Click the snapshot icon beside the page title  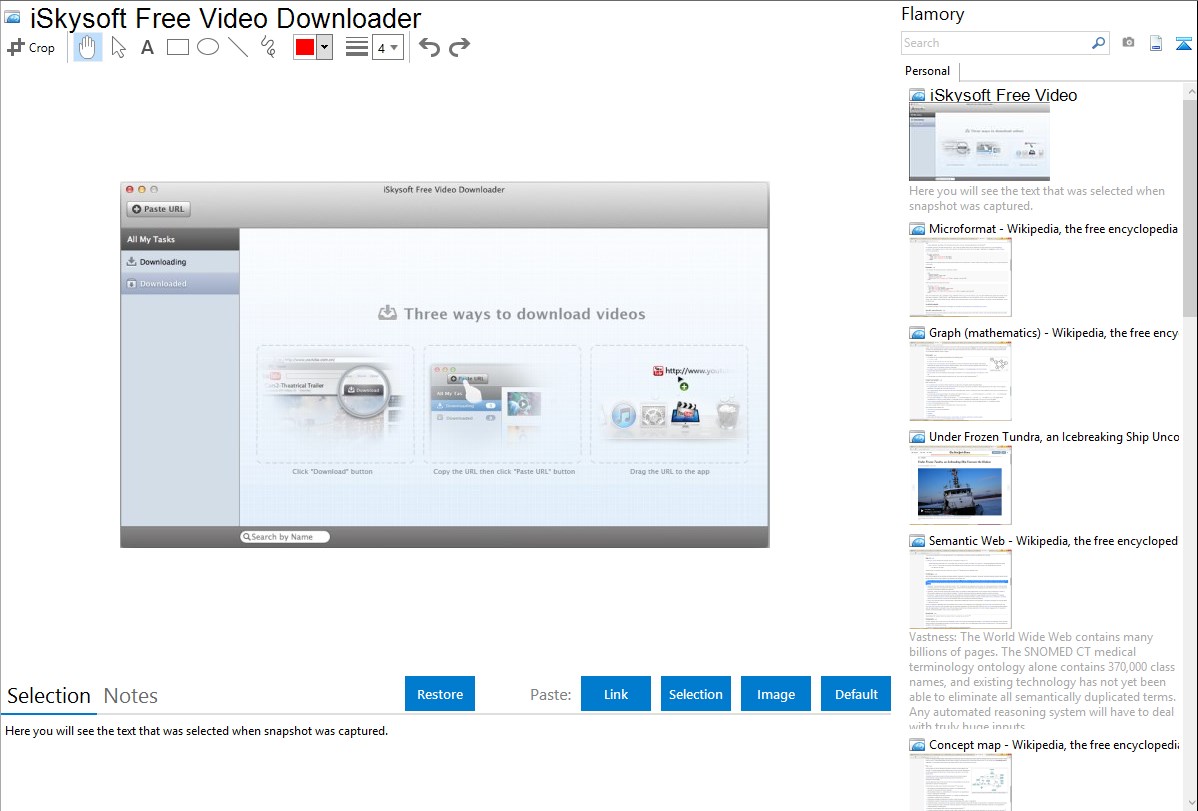[12, 17]
